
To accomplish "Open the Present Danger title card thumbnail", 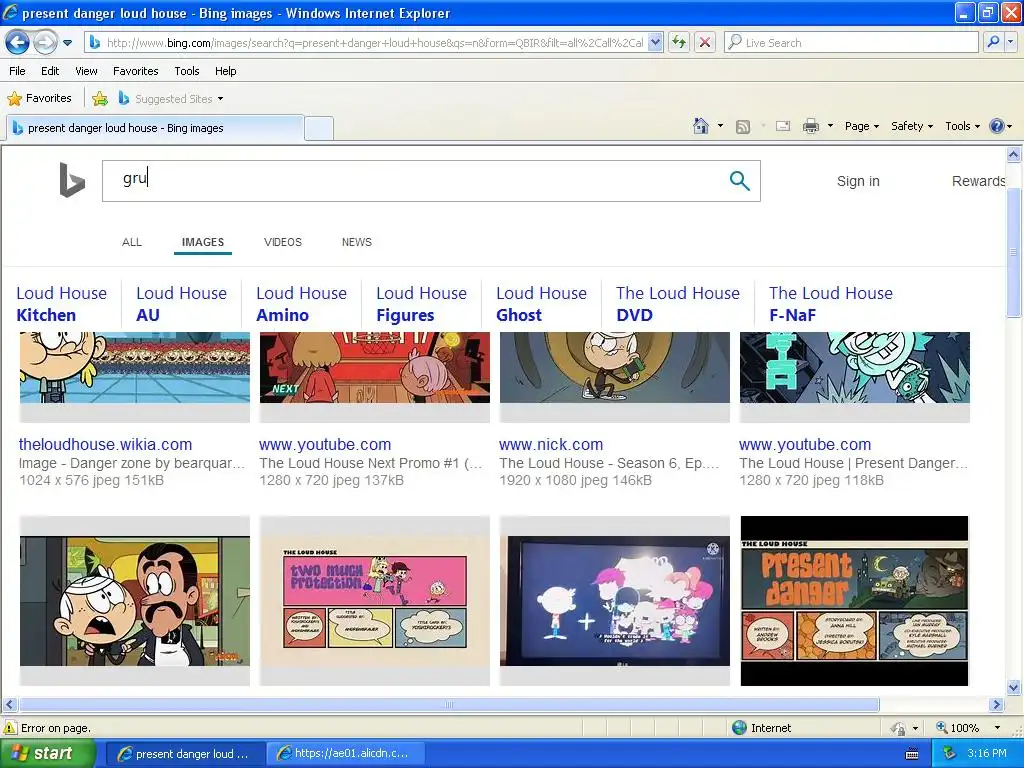I will coord(854,601).
